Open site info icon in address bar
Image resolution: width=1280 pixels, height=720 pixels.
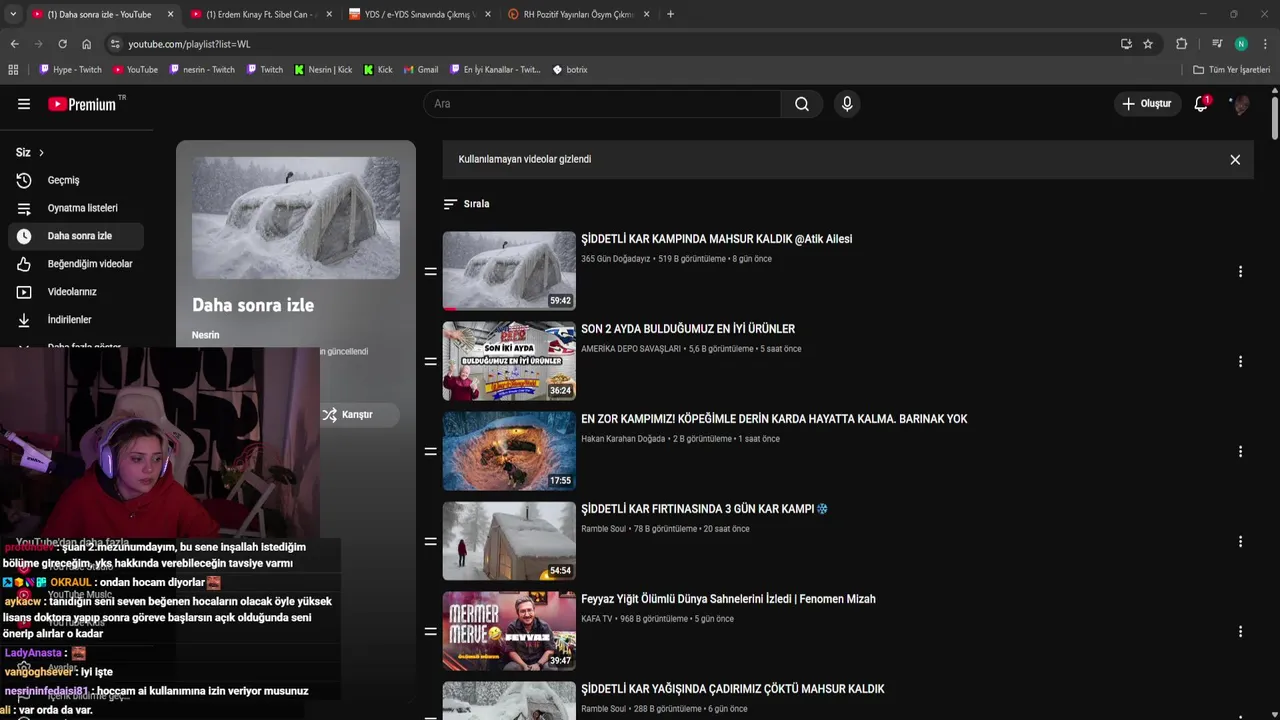pyautogui.click(x=115, y=44)
